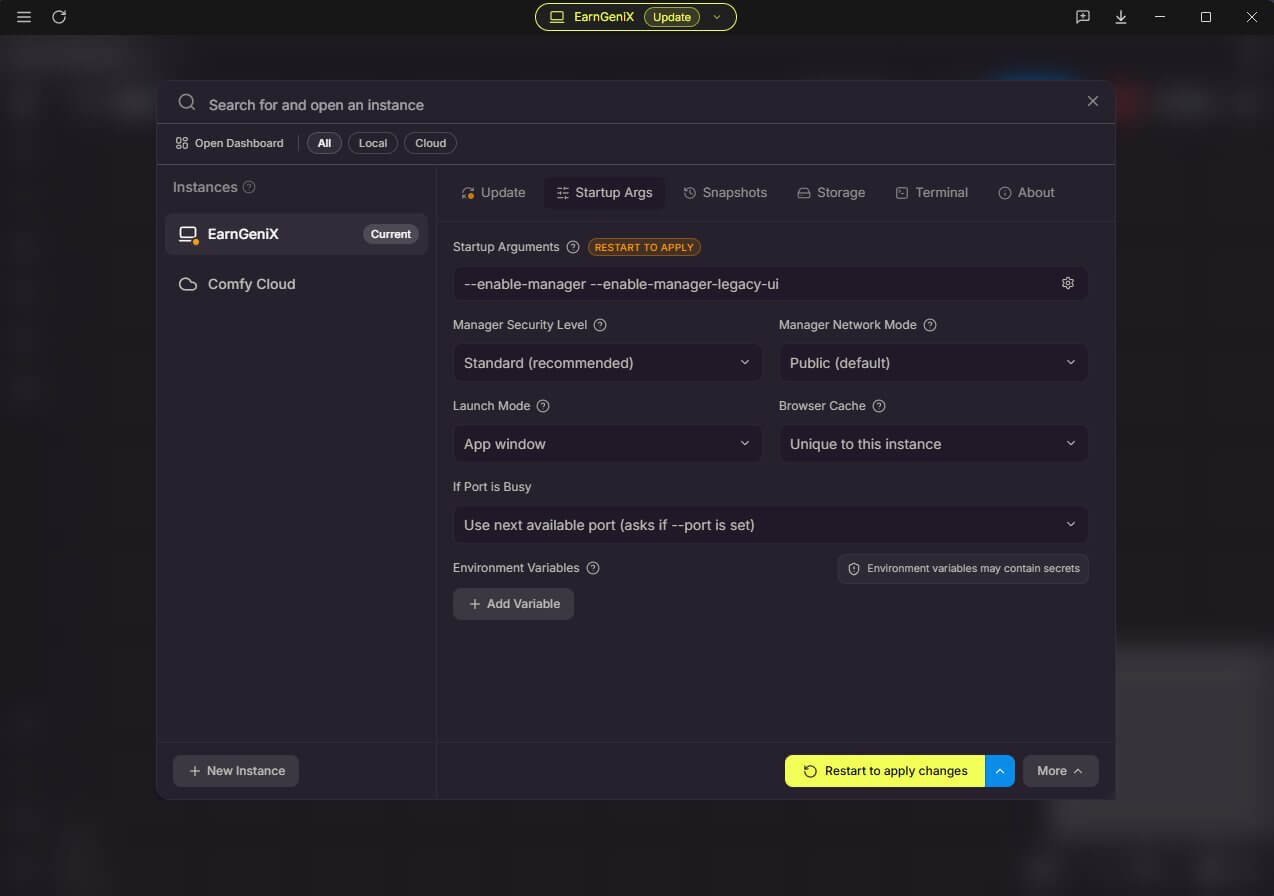This screenshot has width=1274, height=896.
Task: Open the Manager Security Level dropdown
Action: click(607, 363)
